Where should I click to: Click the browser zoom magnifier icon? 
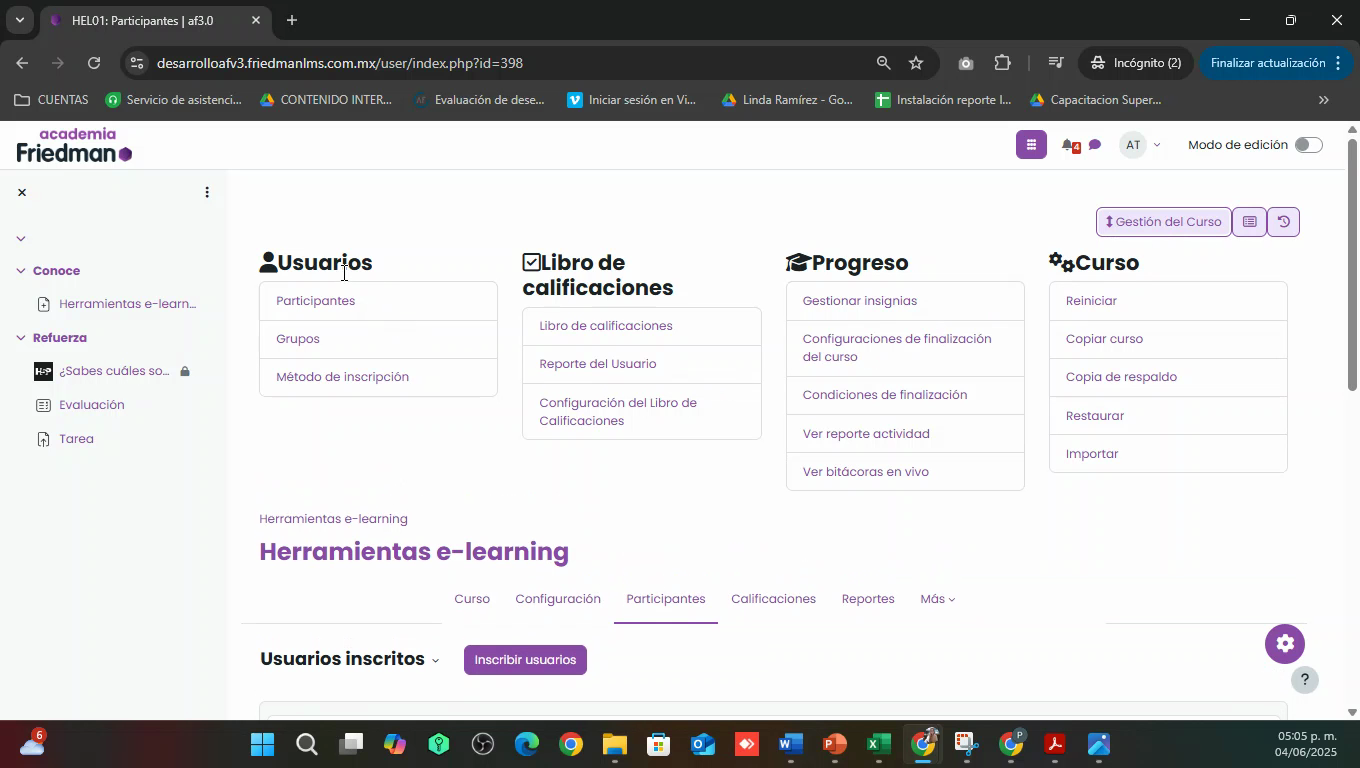pyautogui.click(x=883, y=63)
